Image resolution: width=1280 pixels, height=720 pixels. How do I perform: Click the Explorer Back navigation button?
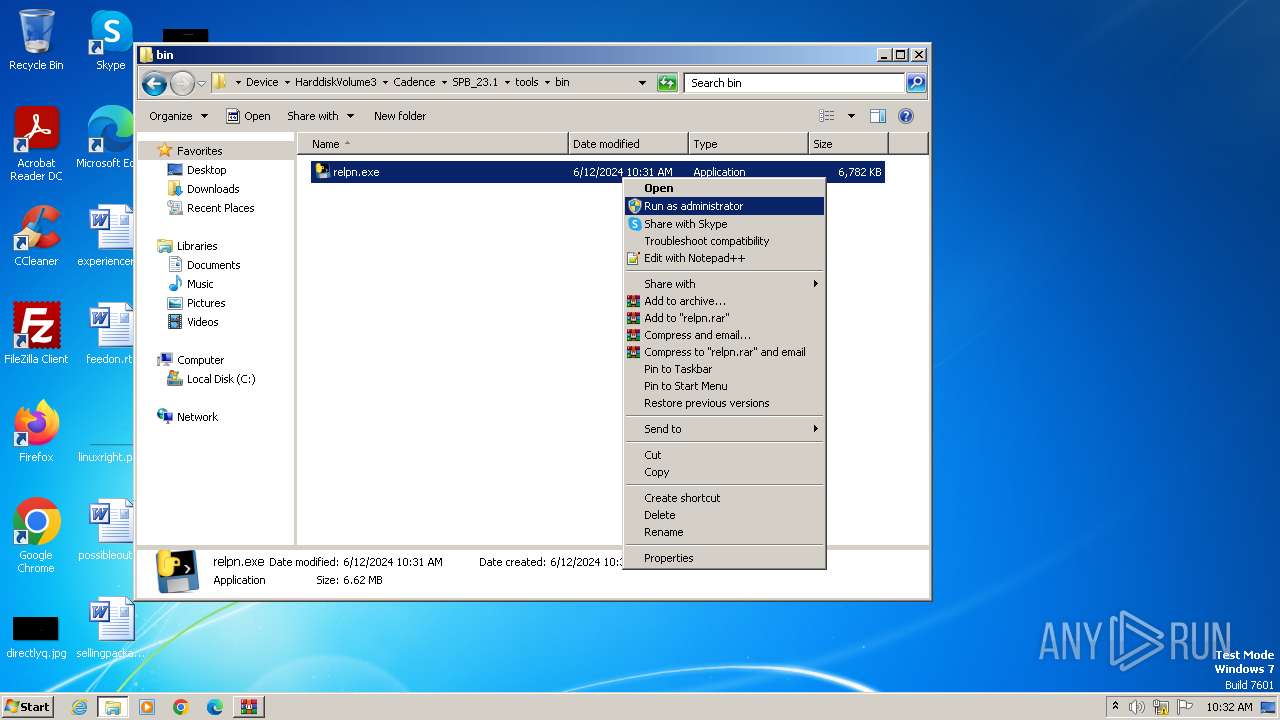click(154, 83)
